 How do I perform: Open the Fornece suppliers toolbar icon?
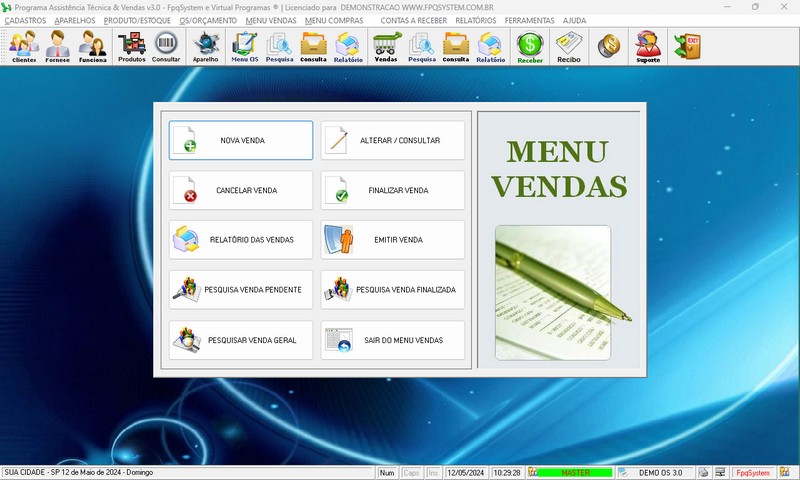click(x=58, y=46)
